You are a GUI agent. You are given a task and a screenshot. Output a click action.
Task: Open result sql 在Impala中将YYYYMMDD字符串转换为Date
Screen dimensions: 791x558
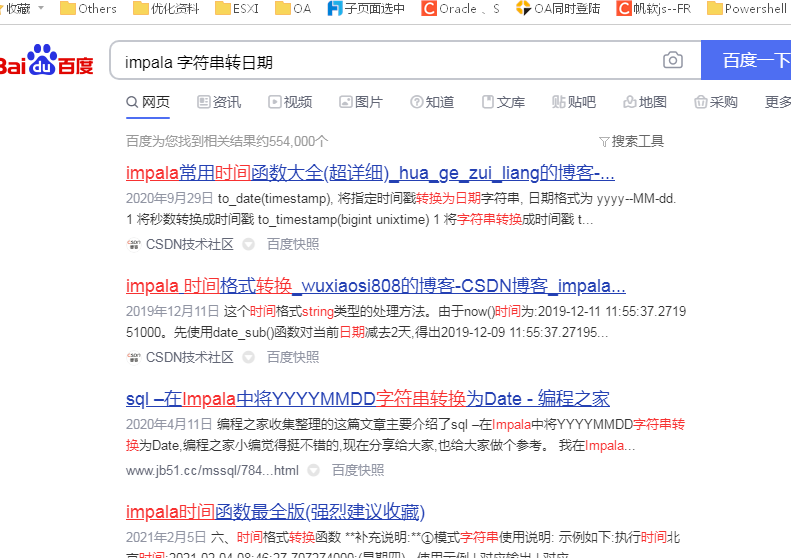tap(368, 399)
